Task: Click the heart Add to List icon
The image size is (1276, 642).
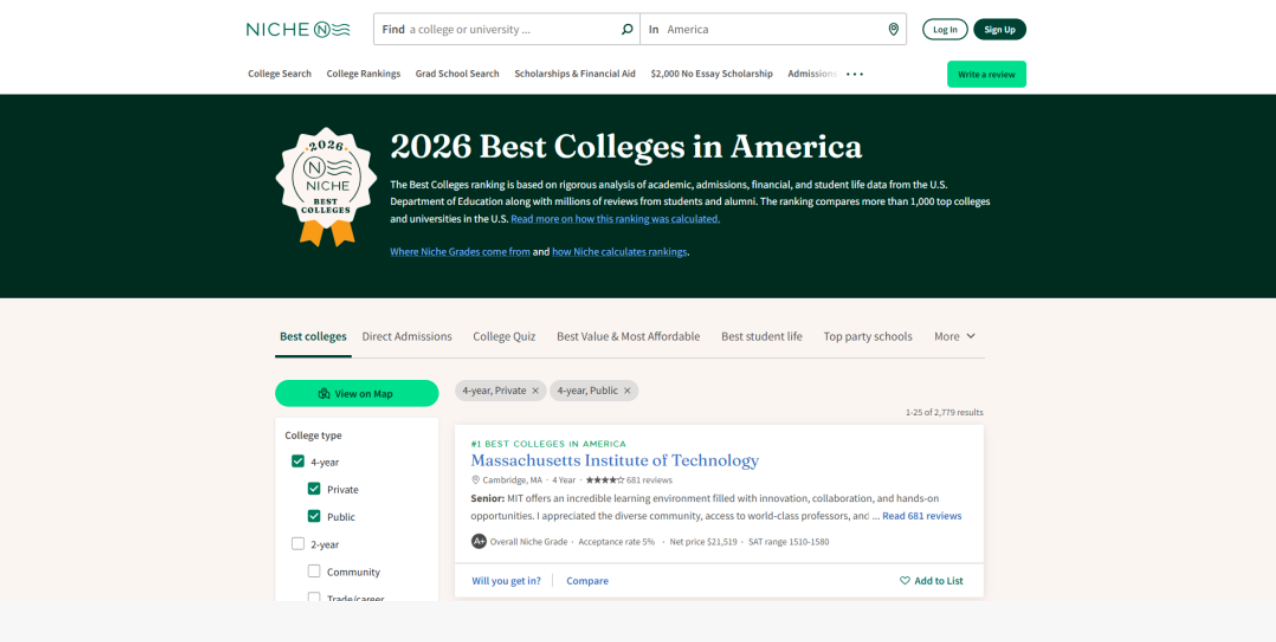Action: 905,581
